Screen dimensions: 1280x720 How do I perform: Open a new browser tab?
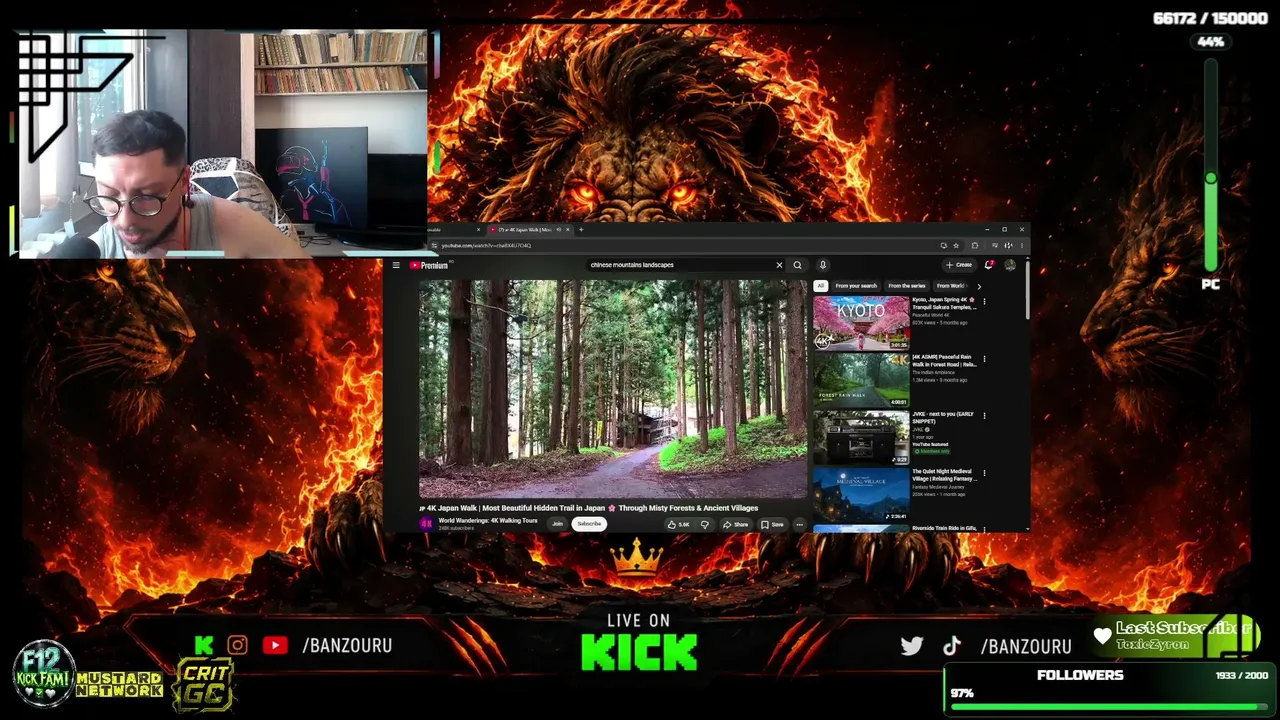click(581, 230)
